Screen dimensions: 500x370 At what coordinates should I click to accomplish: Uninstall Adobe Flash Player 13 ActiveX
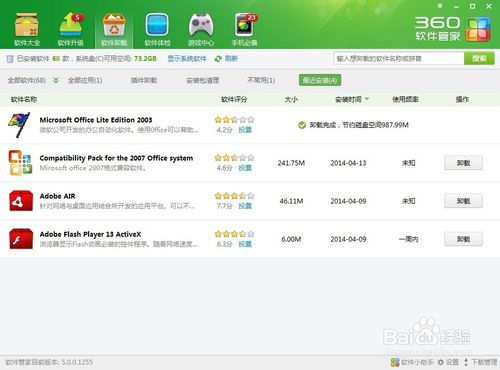coord(463,239)
